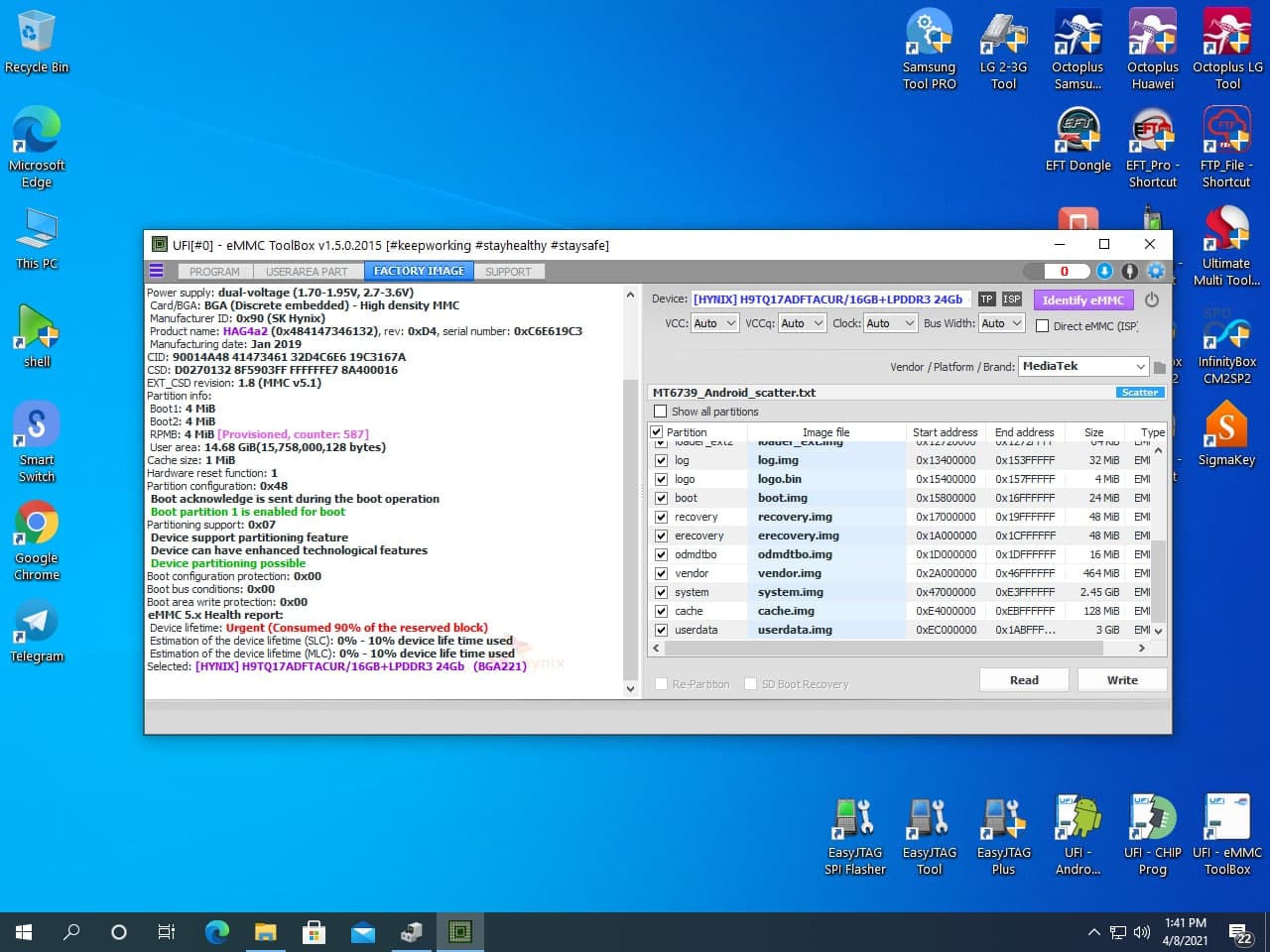Image resolution: width=1270 pixels, height=952 pixels.
Task: Select the UFI - eMMC ToolBox desktop icon
Action: pos(1227,835)
